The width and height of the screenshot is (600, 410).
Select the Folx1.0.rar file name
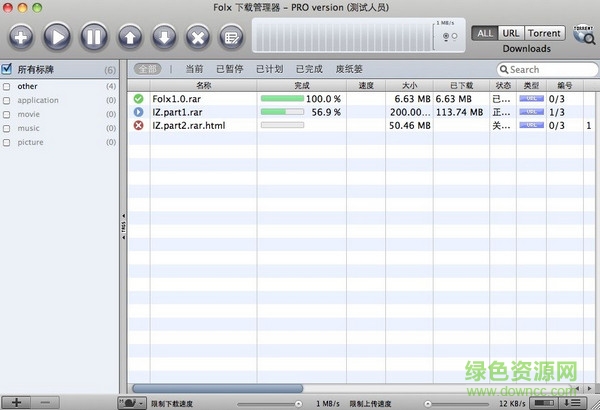point(176,99)
